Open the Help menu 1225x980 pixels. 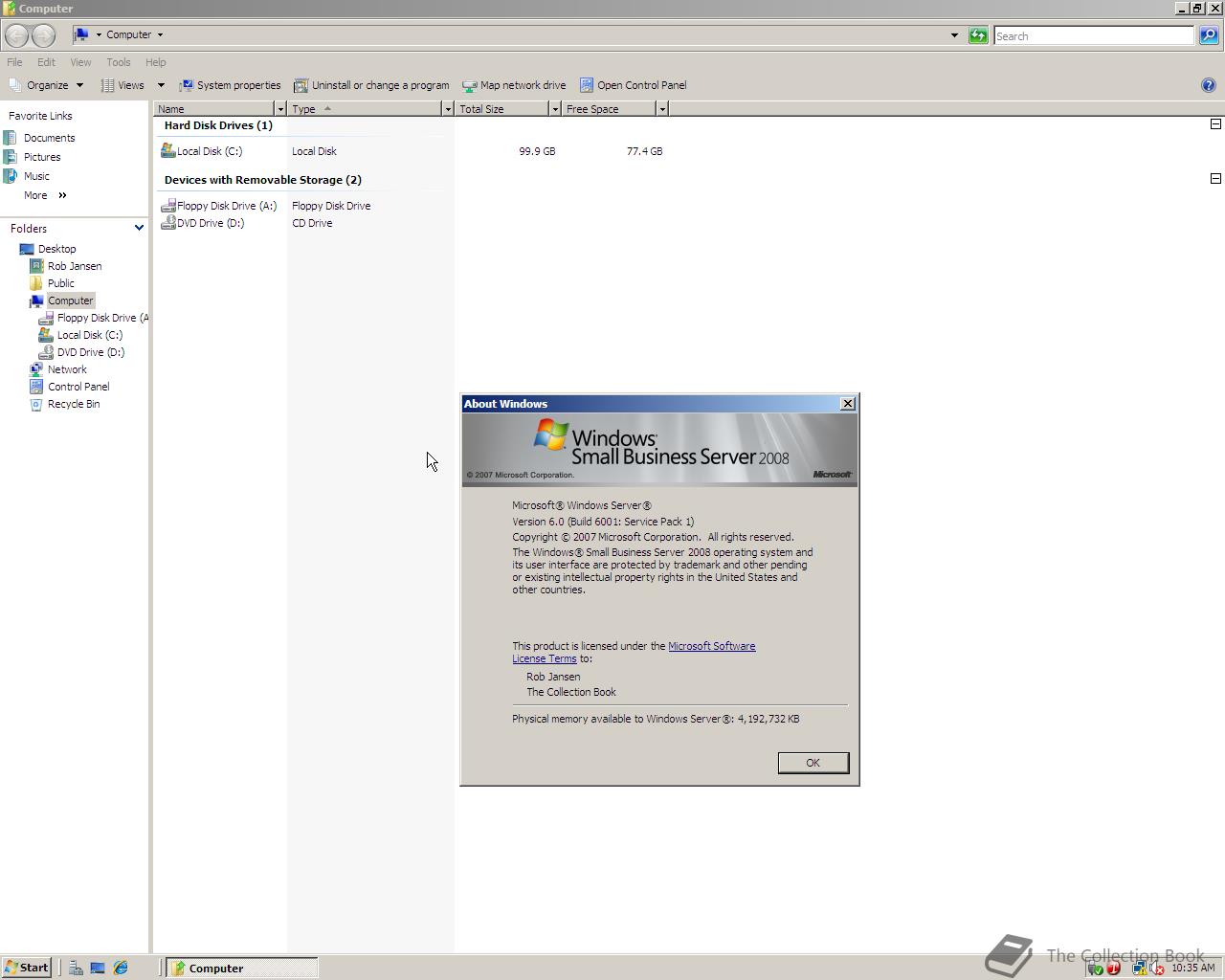pyautogui.click(x=155, y=62)
